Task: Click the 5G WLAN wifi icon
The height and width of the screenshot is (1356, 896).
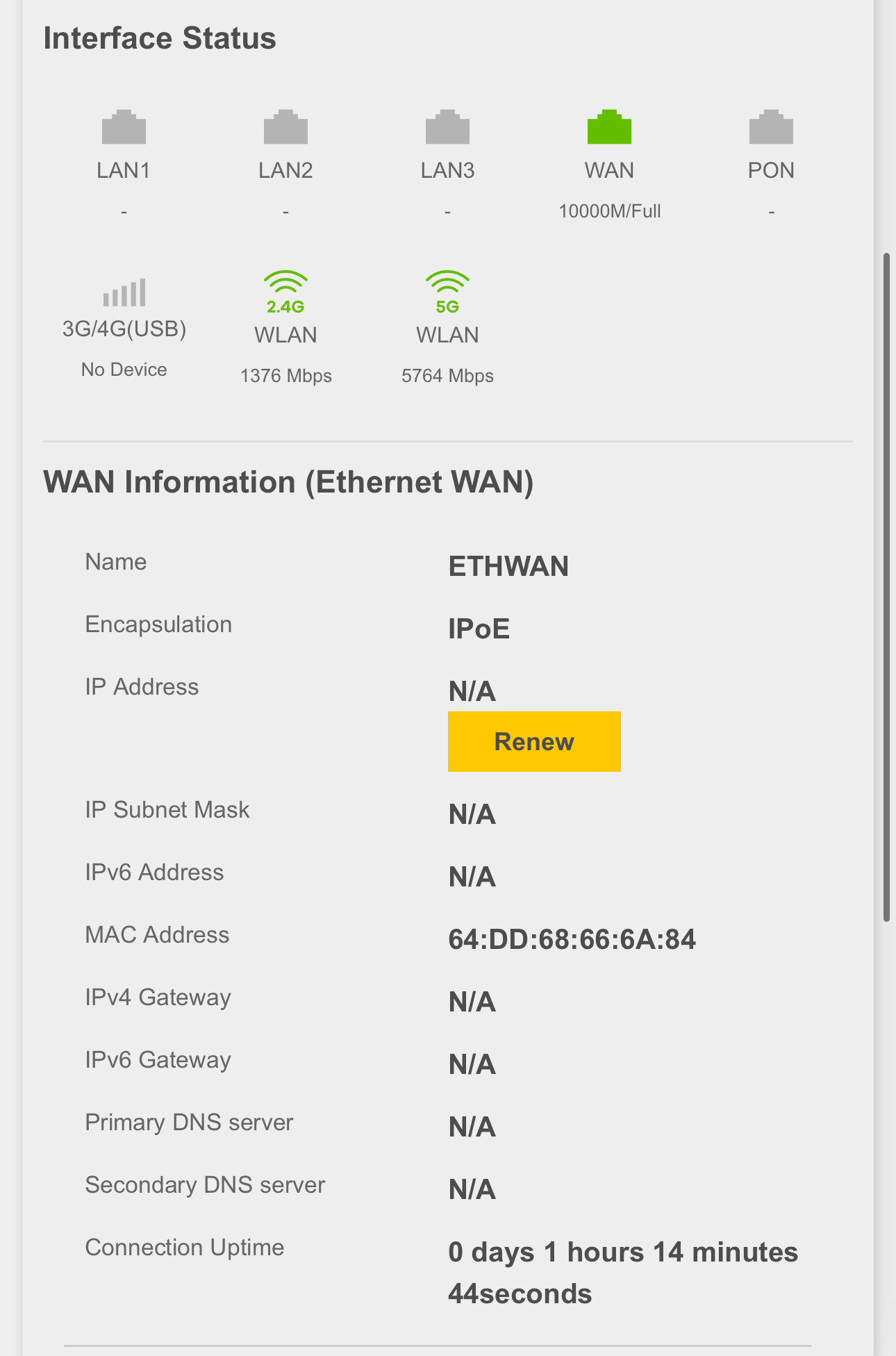Action: (447, 290)
